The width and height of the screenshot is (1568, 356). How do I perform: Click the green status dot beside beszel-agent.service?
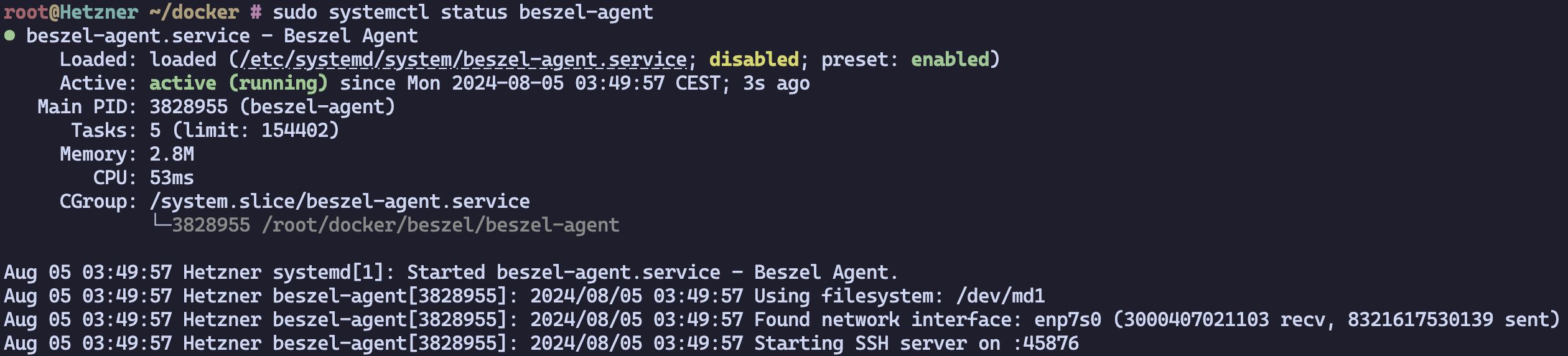[x=9, y=36]
